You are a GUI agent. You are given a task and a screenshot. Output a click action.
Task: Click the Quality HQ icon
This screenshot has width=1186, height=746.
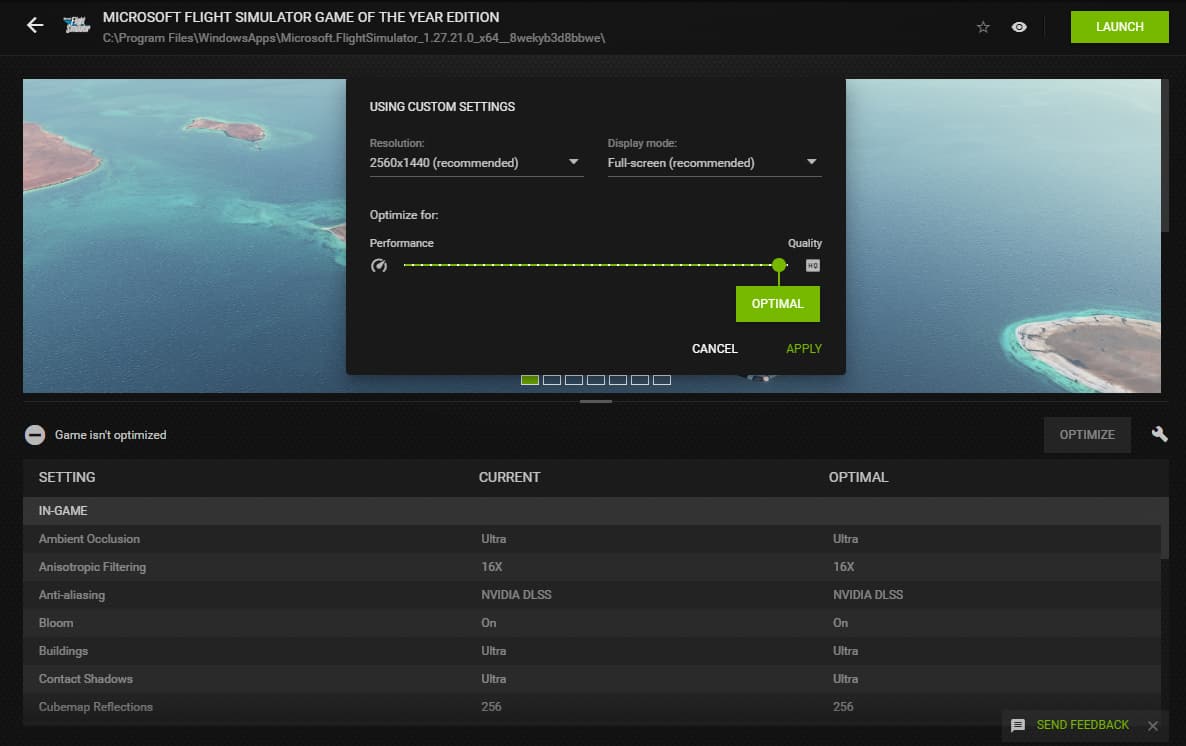tap(812, 266)
